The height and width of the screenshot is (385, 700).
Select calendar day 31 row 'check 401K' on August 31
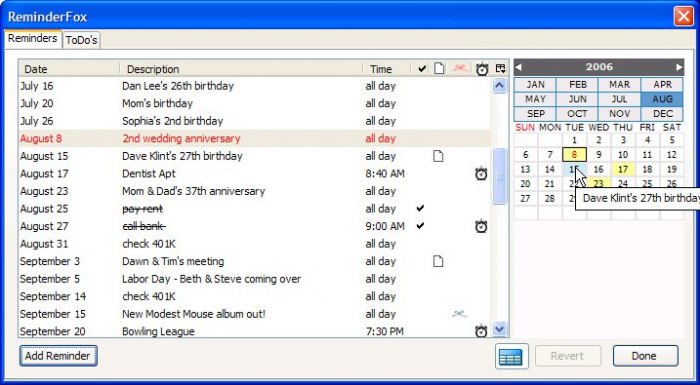coord(254,244)
